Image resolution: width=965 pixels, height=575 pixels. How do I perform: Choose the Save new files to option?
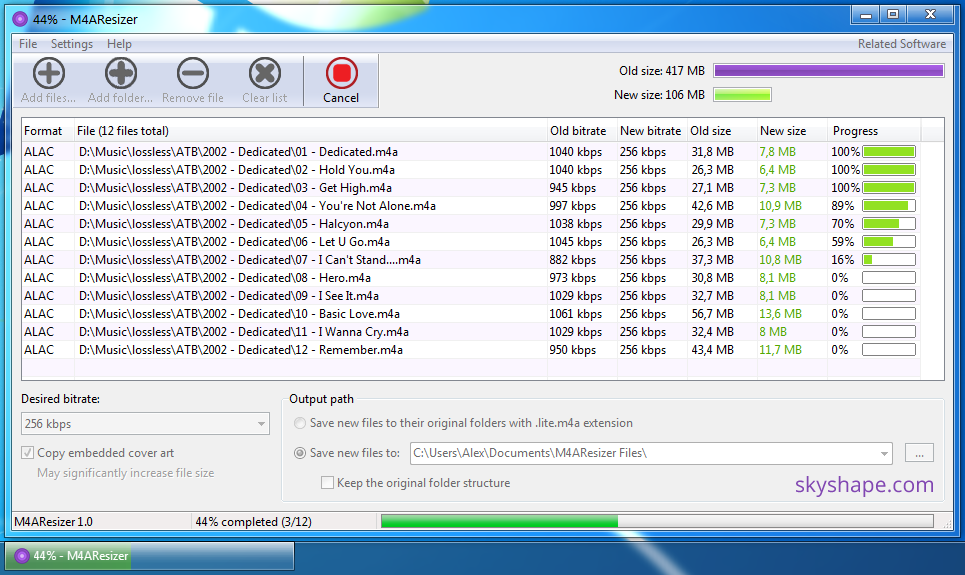click(300, 453)
